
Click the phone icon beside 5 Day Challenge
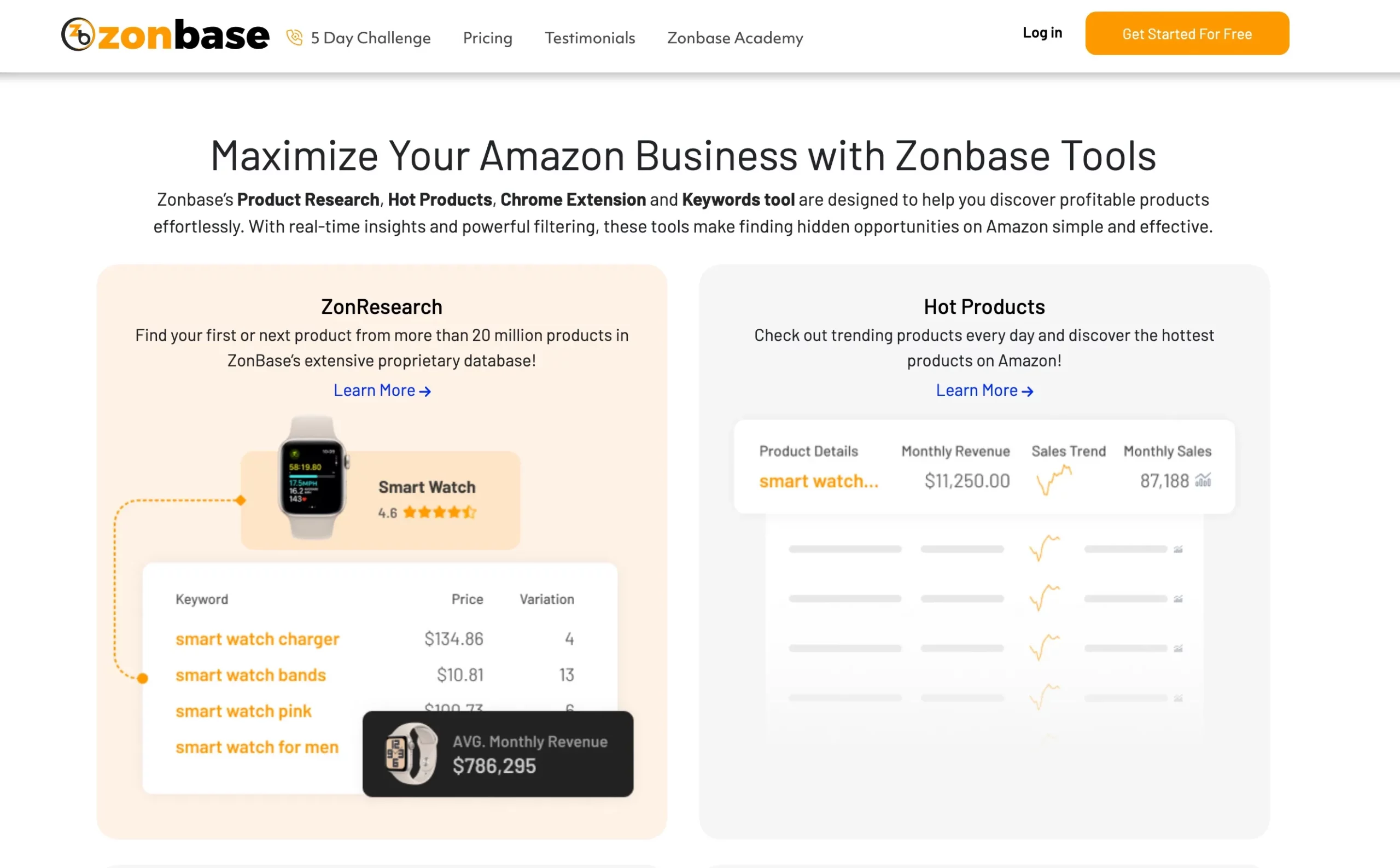[294, 37]
